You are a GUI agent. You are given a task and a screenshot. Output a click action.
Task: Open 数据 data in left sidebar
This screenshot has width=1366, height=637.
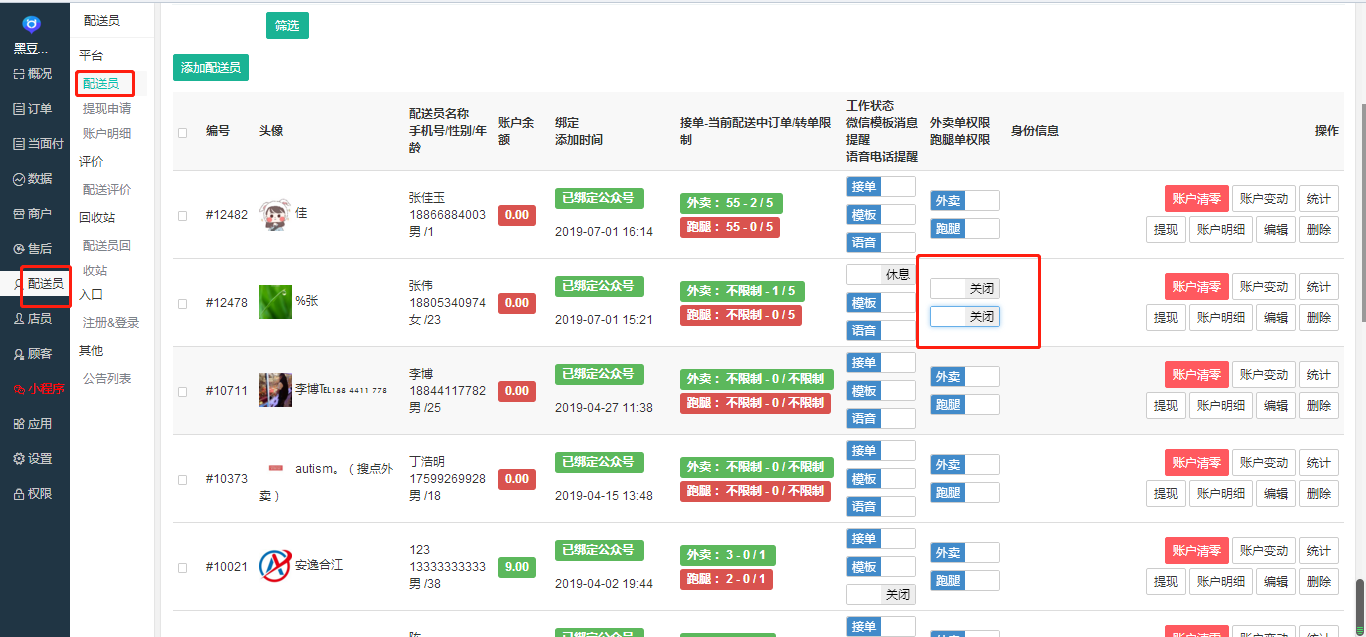point(33,179)
